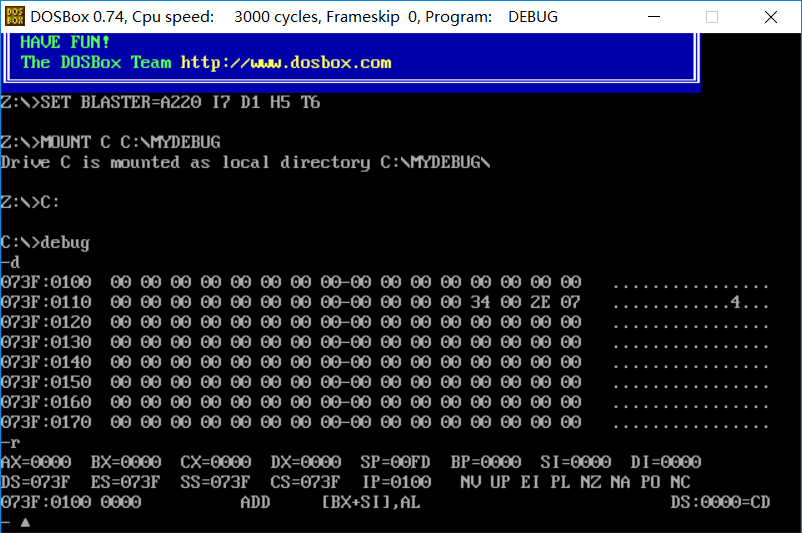
Task: Click the DS:0000=CD value
Action: coord(721,502)
